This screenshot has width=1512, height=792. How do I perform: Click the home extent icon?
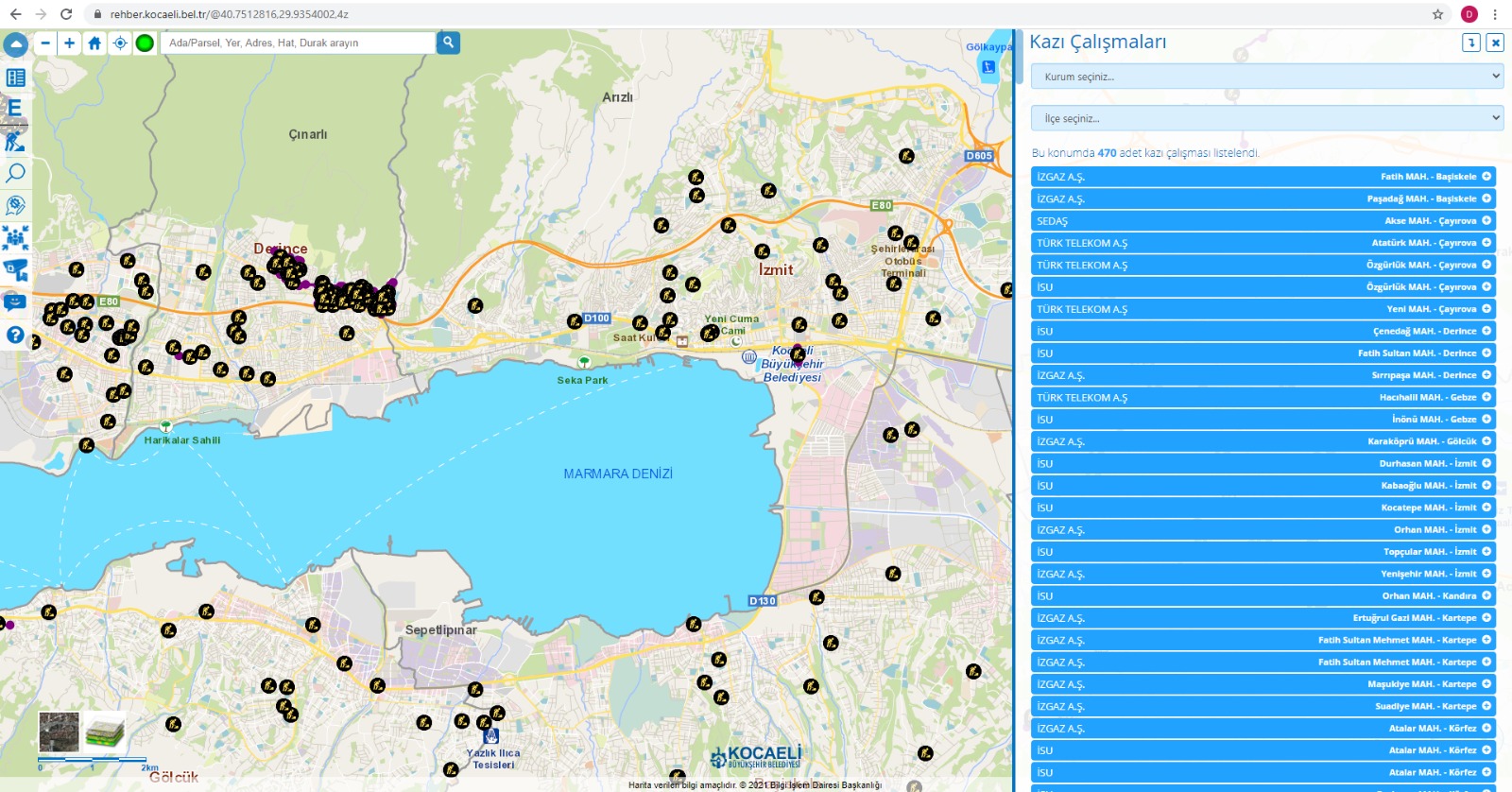click(x=94, y=43)
